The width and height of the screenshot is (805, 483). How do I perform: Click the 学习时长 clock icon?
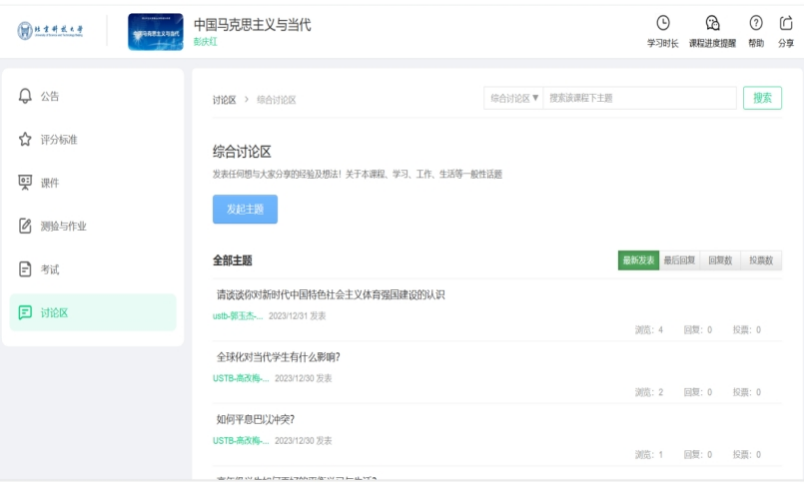click(662, 23)
